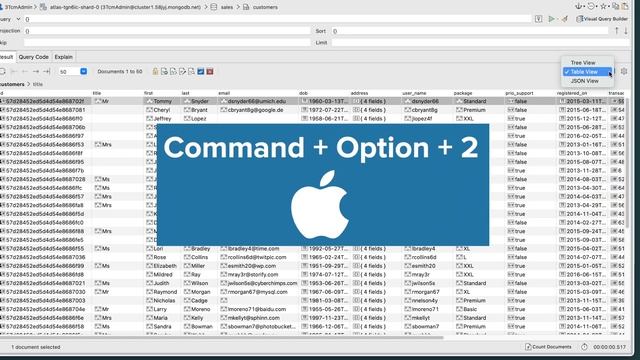Click the sort descending down arrow

pyautogui.click(x=626, y=31)
